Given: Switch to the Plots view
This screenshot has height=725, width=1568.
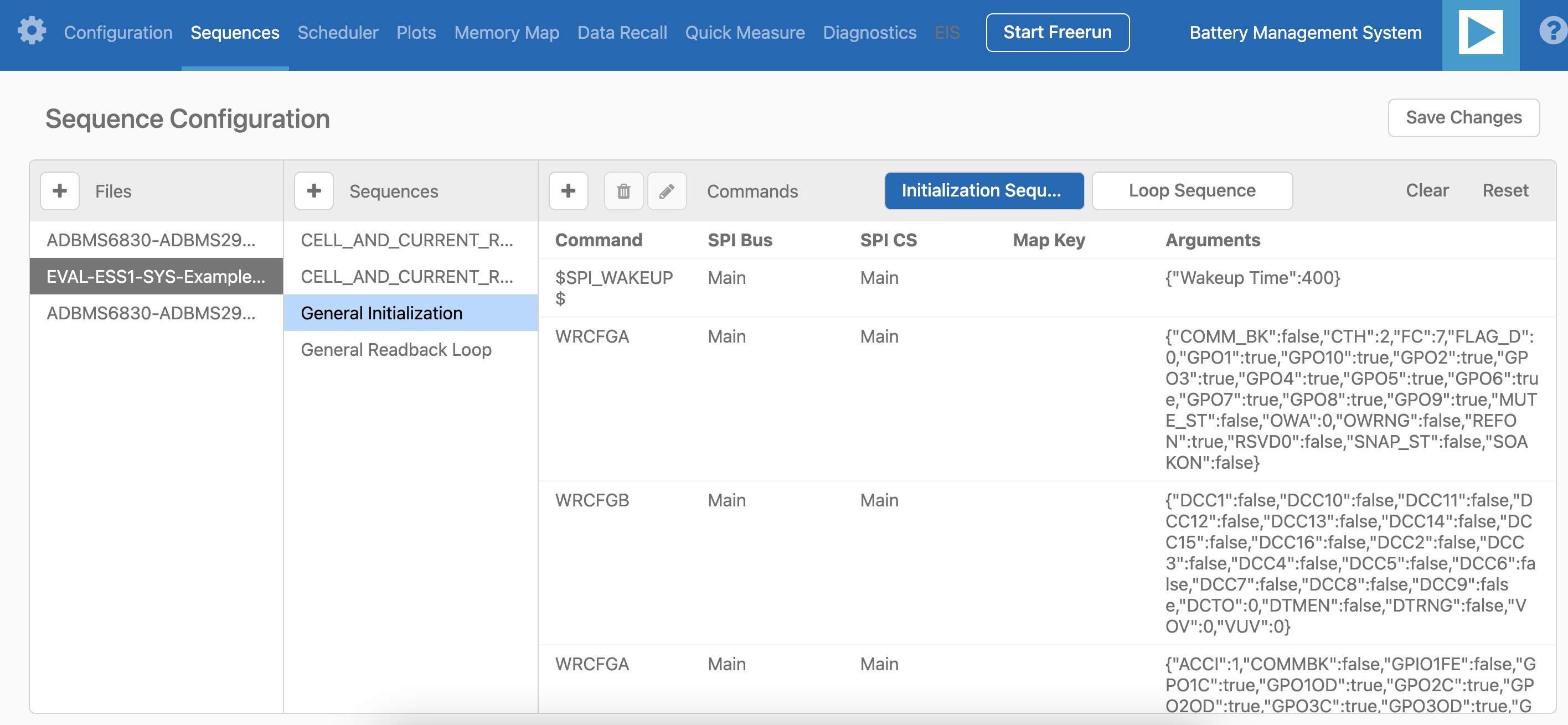Looking at the screenshot, I should (416, 32).
